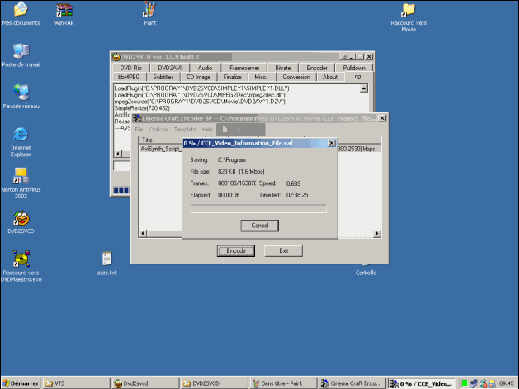Switch to the Sans titre - Paint taskbar item
This screenshot has width=519, height=389.
283,383
